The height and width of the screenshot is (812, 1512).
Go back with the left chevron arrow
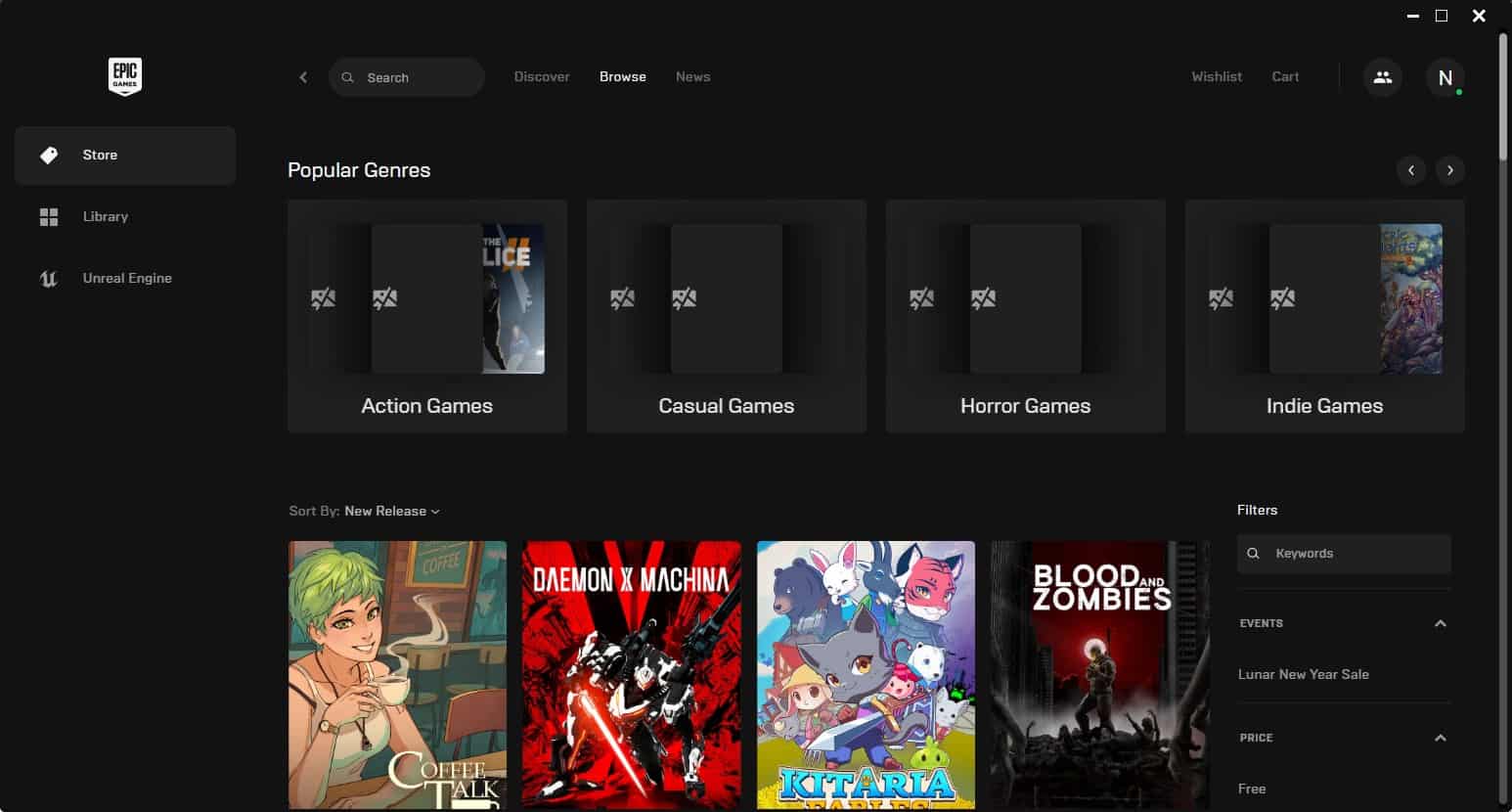coord(303,77)
